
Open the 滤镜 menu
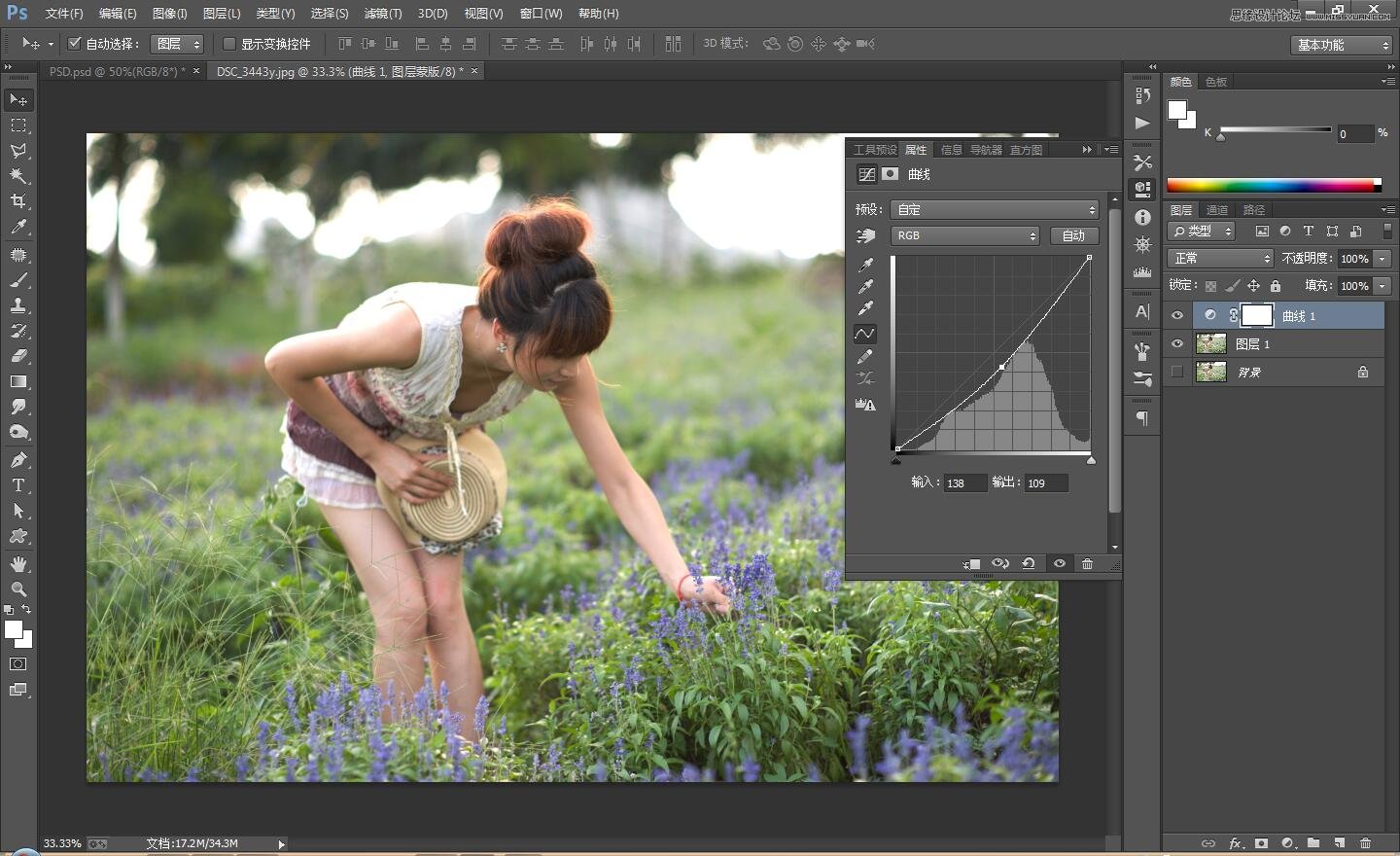tap(381, 13)
